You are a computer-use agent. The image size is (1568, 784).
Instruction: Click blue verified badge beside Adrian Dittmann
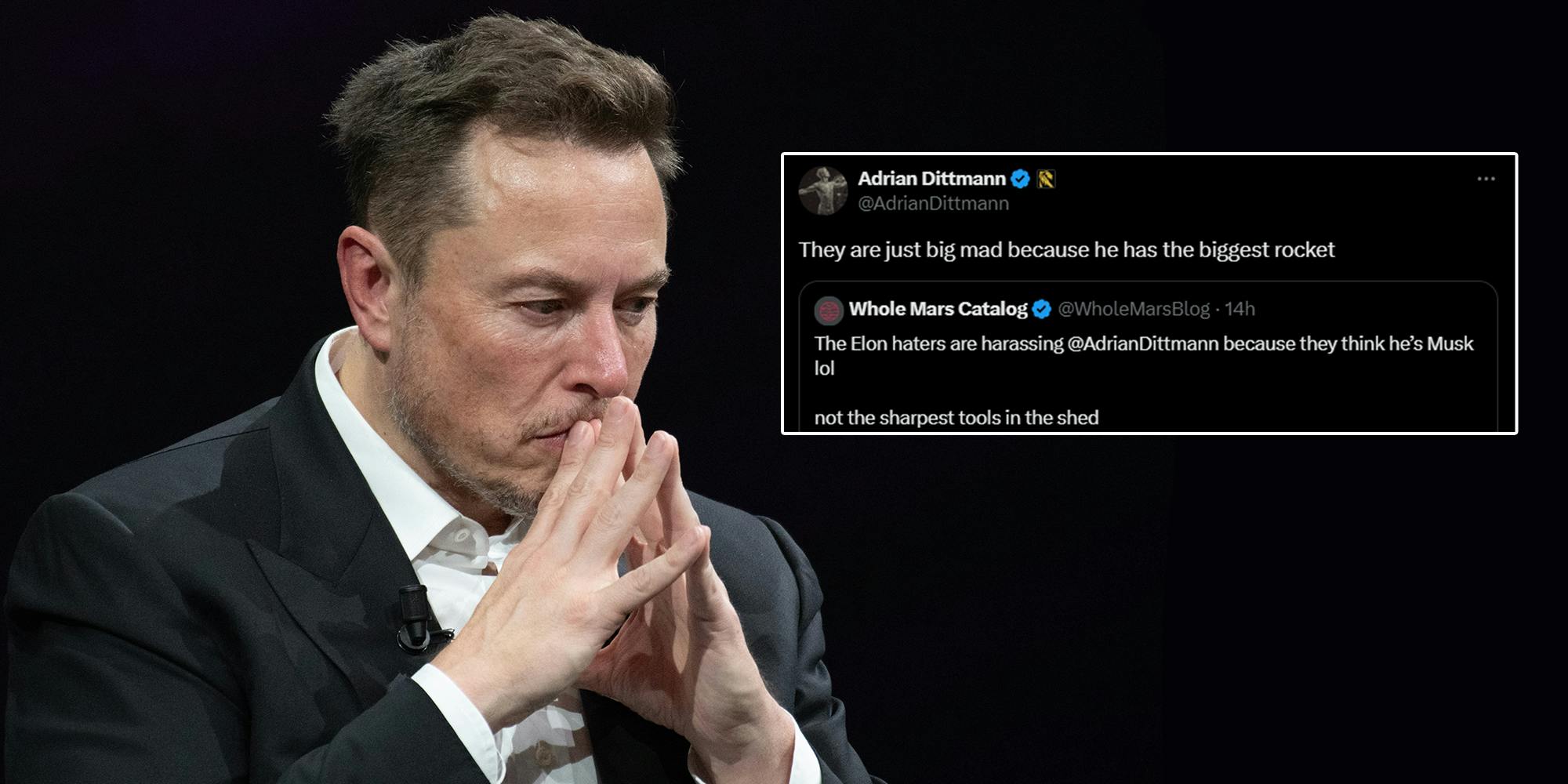click(x=1019, y=180)
